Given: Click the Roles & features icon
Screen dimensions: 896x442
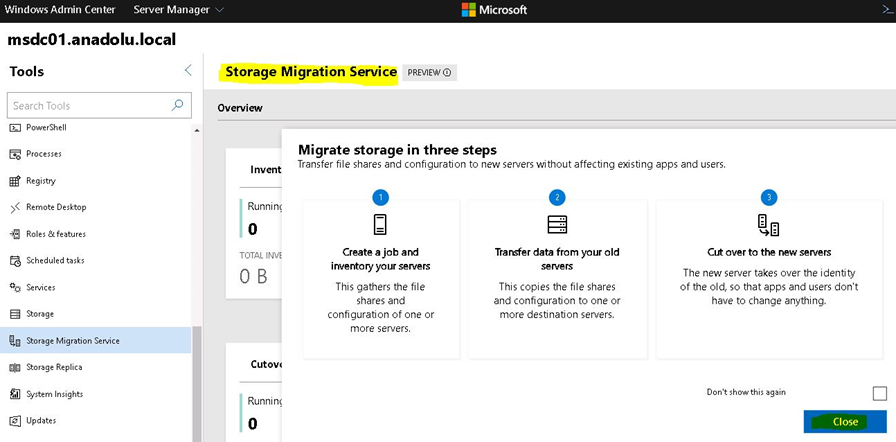Looking at the screenshot, I should pos(15,234).
